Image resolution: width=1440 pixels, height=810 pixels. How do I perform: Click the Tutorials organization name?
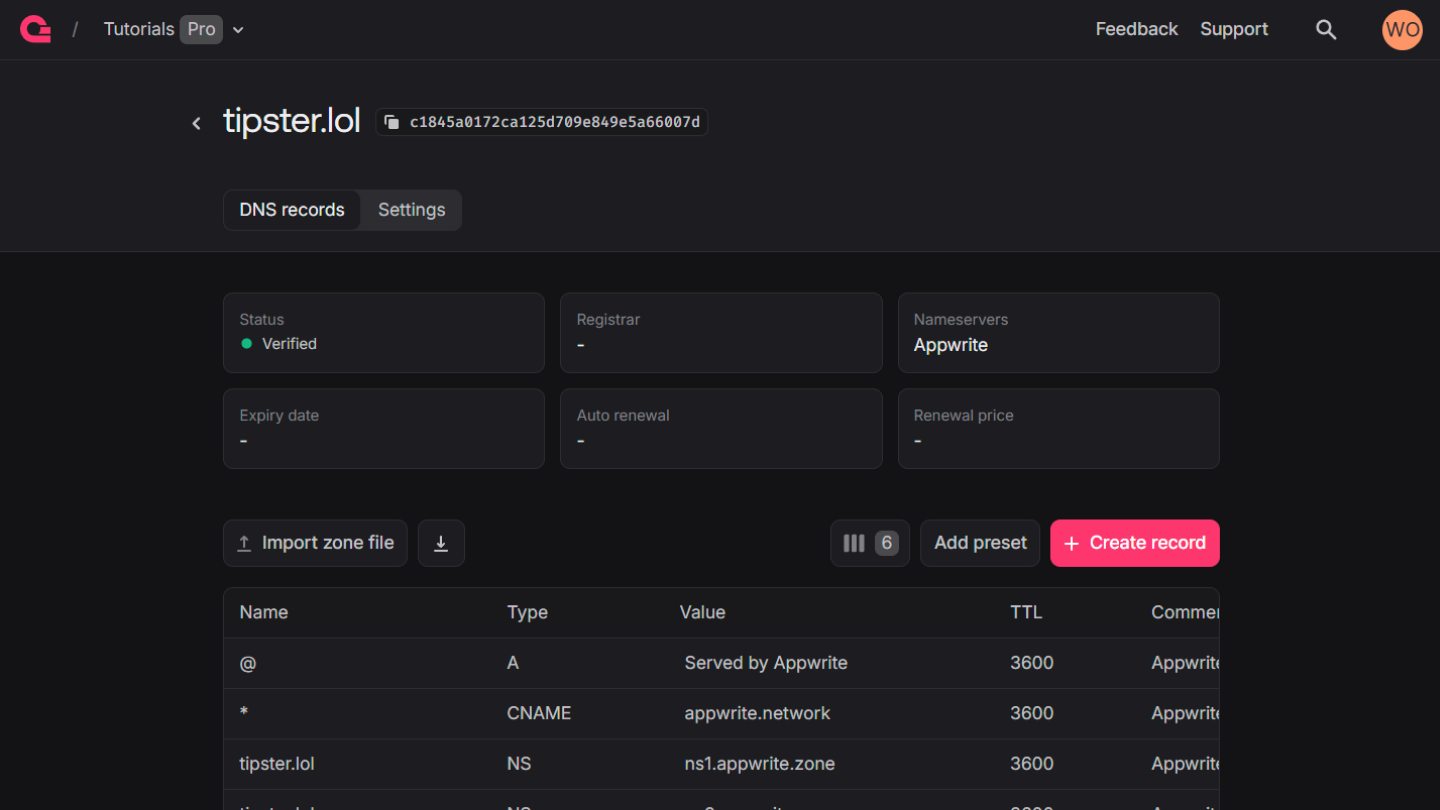coord(139,29)
